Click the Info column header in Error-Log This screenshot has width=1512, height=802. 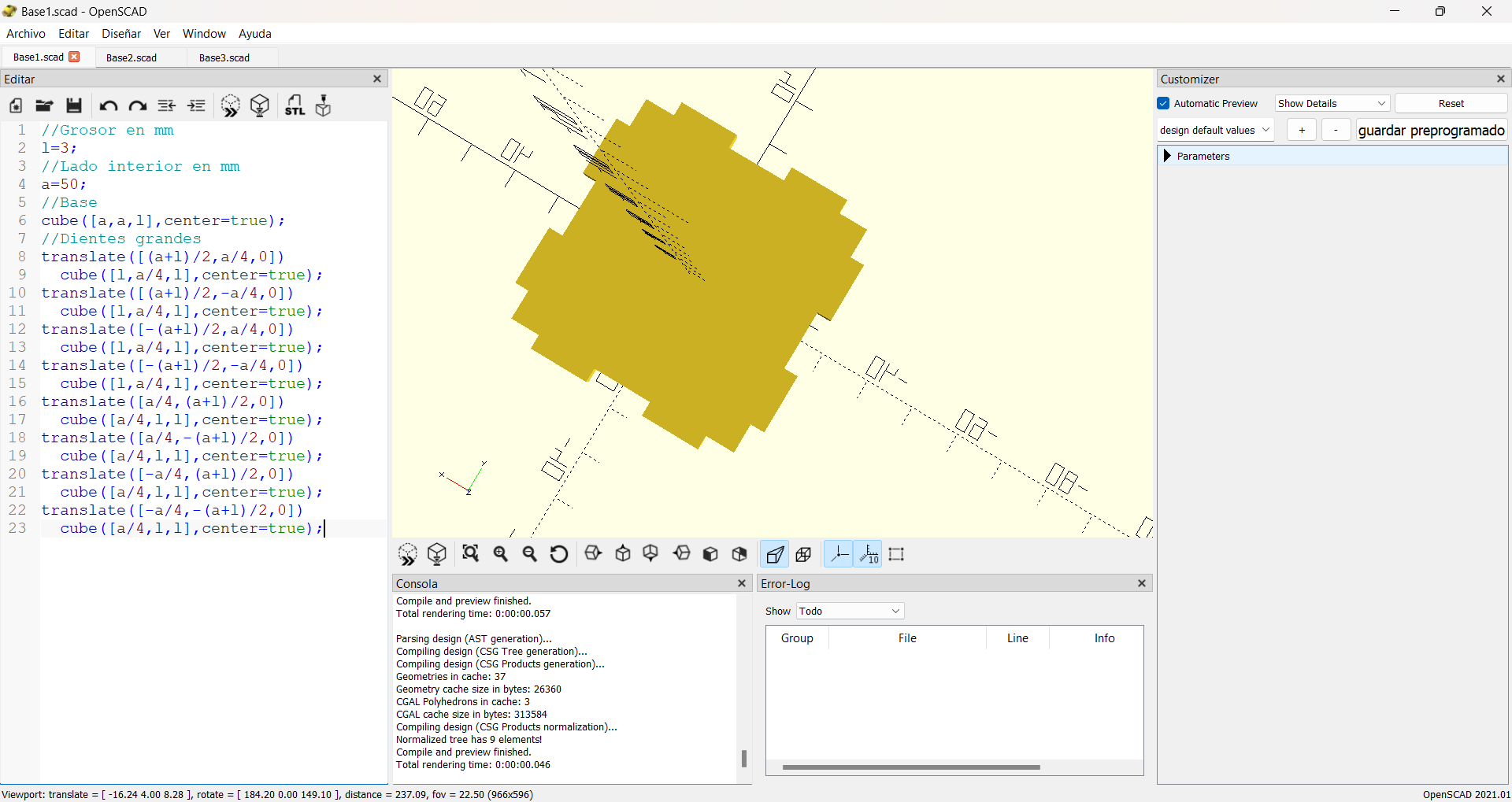click(1104, 638)
